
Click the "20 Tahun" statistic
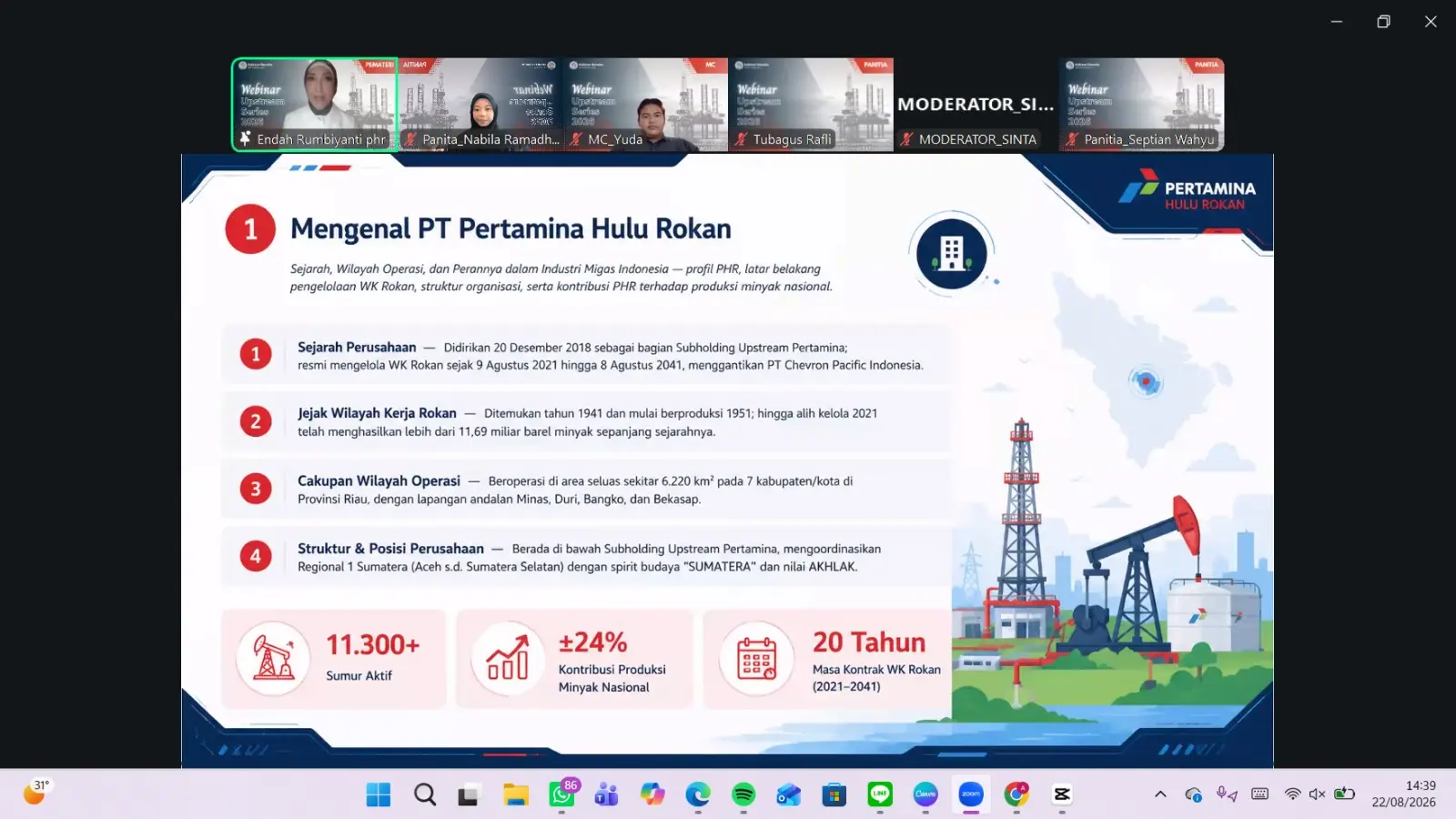pos(869,642)
